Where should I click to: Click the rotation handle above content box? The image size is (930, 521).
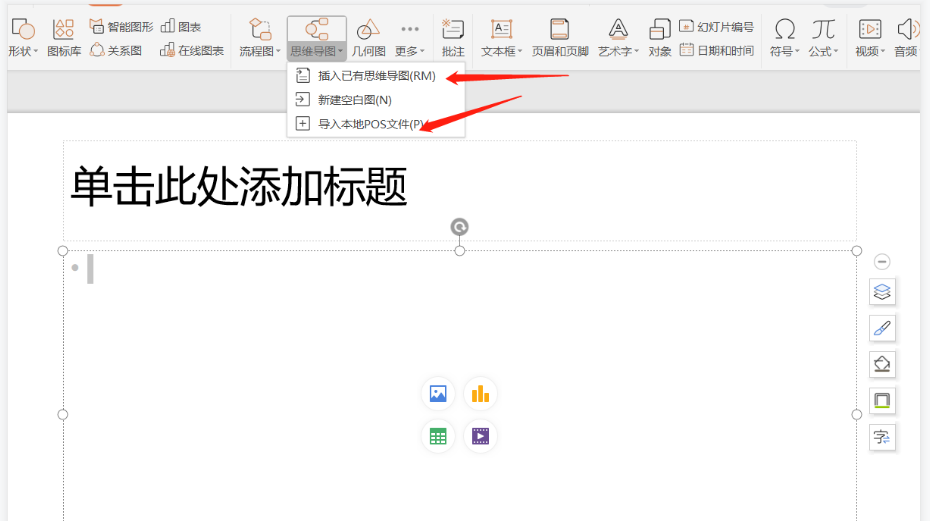tap(460, 227)
